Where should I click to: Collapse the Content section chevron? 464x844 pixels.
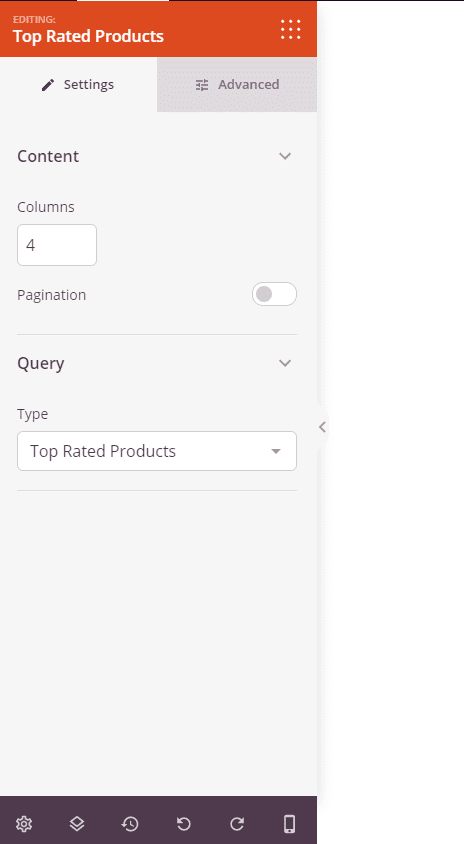[285, 156]
